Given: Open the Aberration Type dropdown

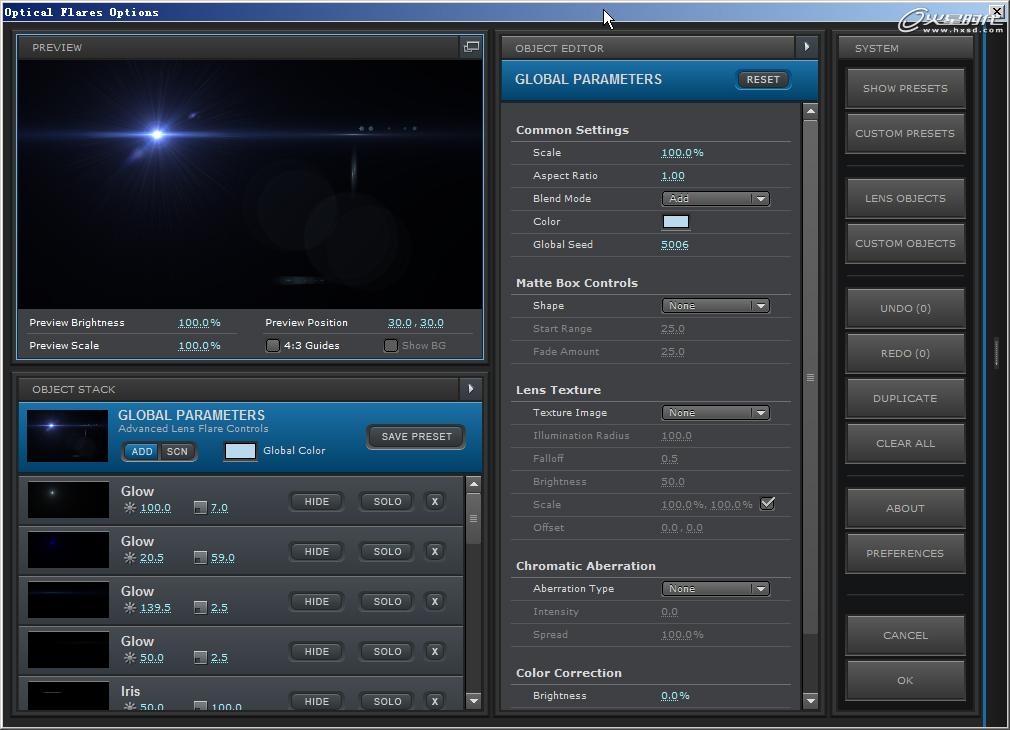Looking at the screenshot, I should pyautogui.click(x=716, y=588).
